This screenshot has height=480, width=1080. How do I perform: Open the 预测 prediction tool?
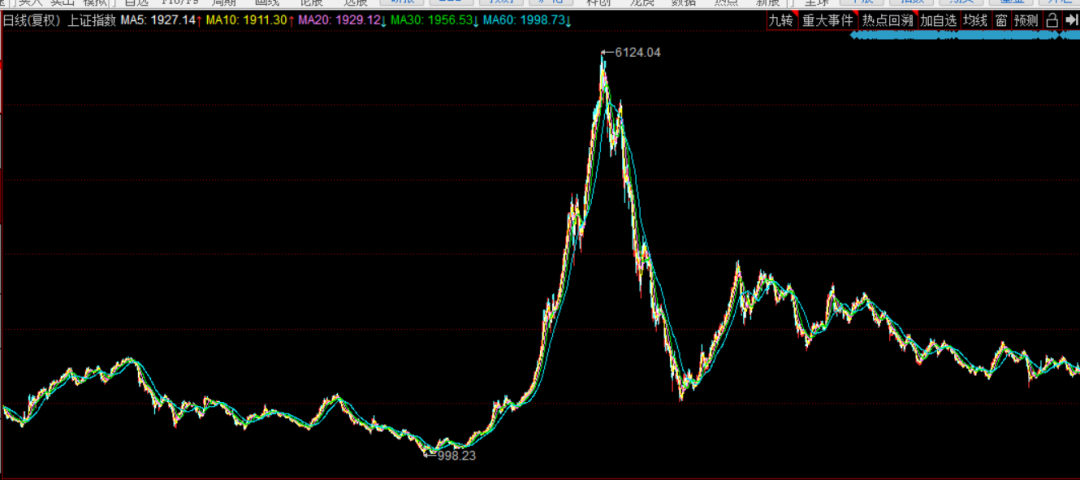1026,21
